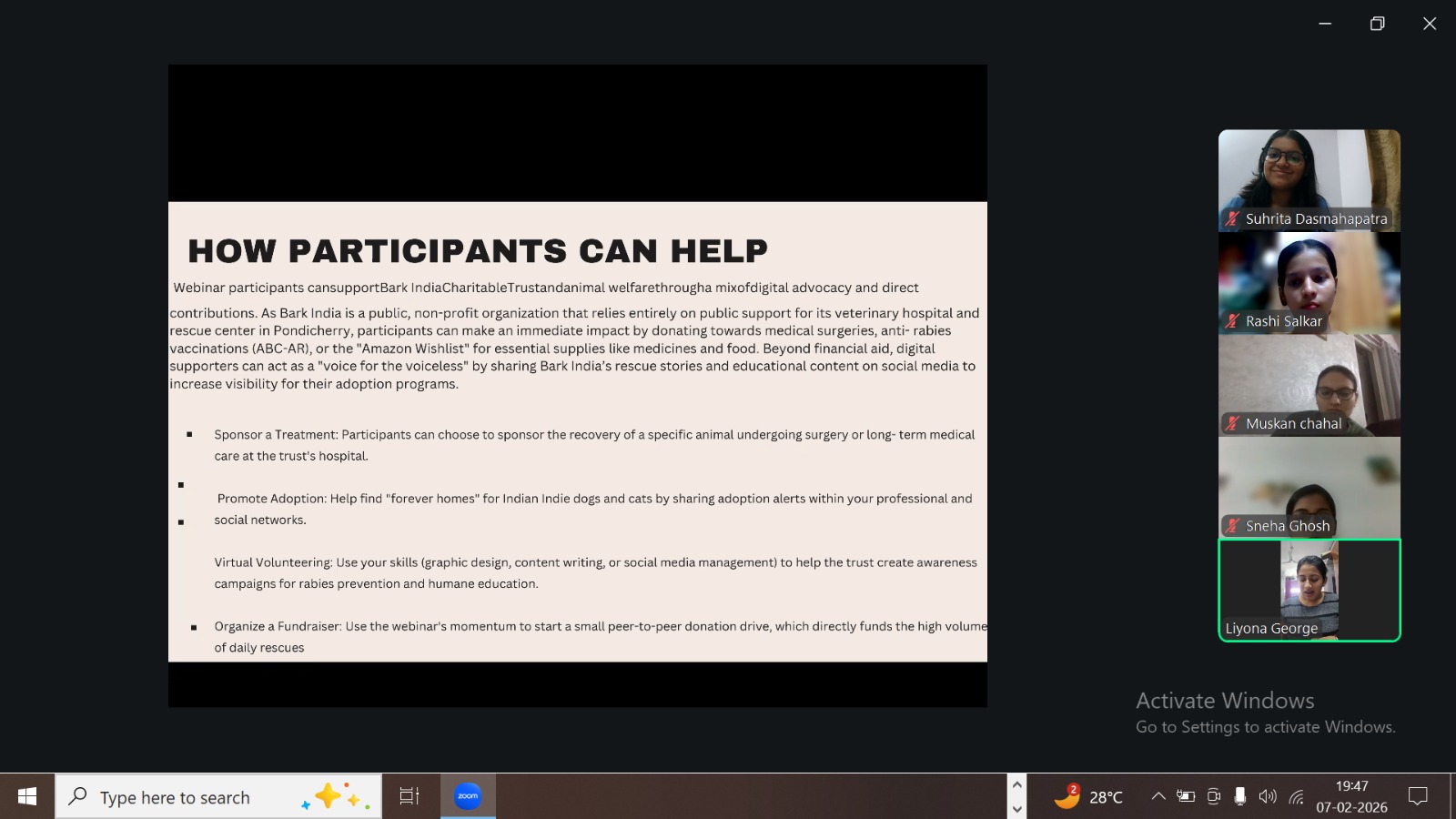This screenshot has height=819, width=1456.
Task: Click the microphone tray icon
Action: tap(1239, 797)
